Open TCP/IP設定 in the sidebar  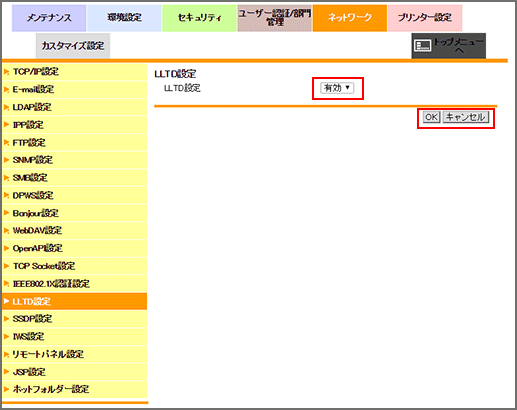[x=75, y=72]
